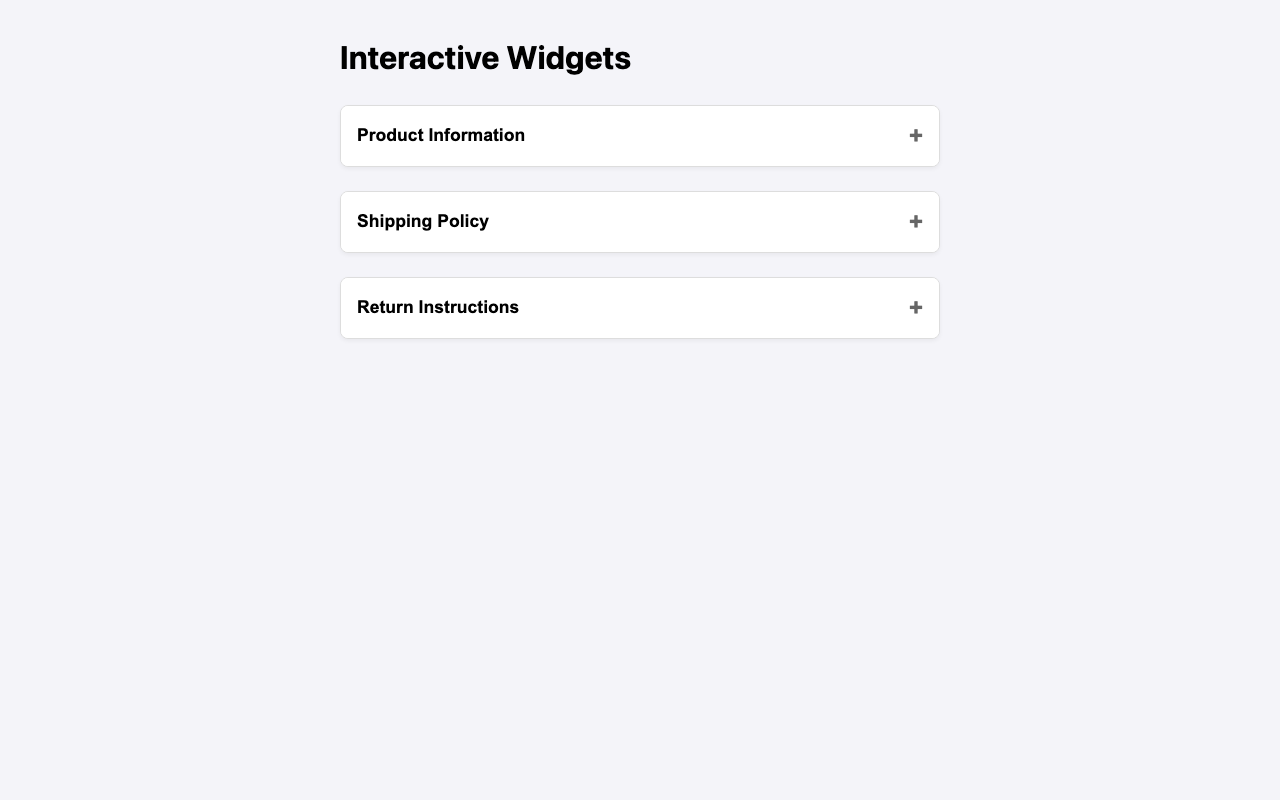
Task: Click the Interactive Widgets page heading
Action: pos(485,57)
